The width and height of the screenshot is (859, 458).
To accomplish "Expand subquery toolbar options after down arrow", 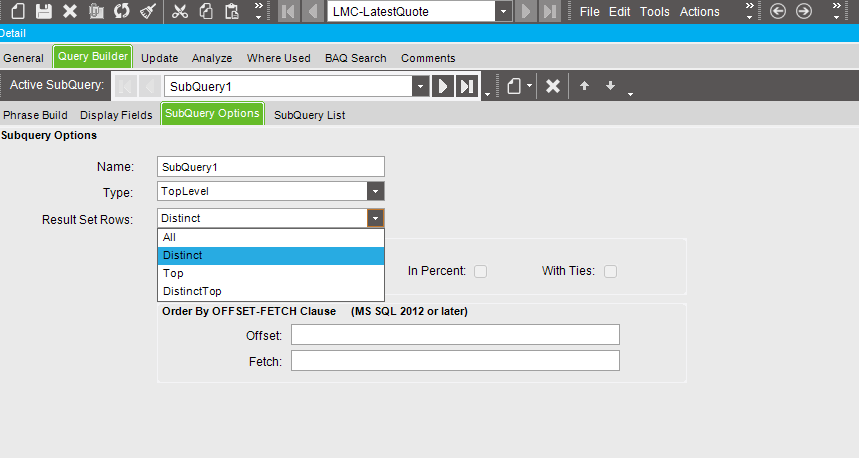I will 631,94.
